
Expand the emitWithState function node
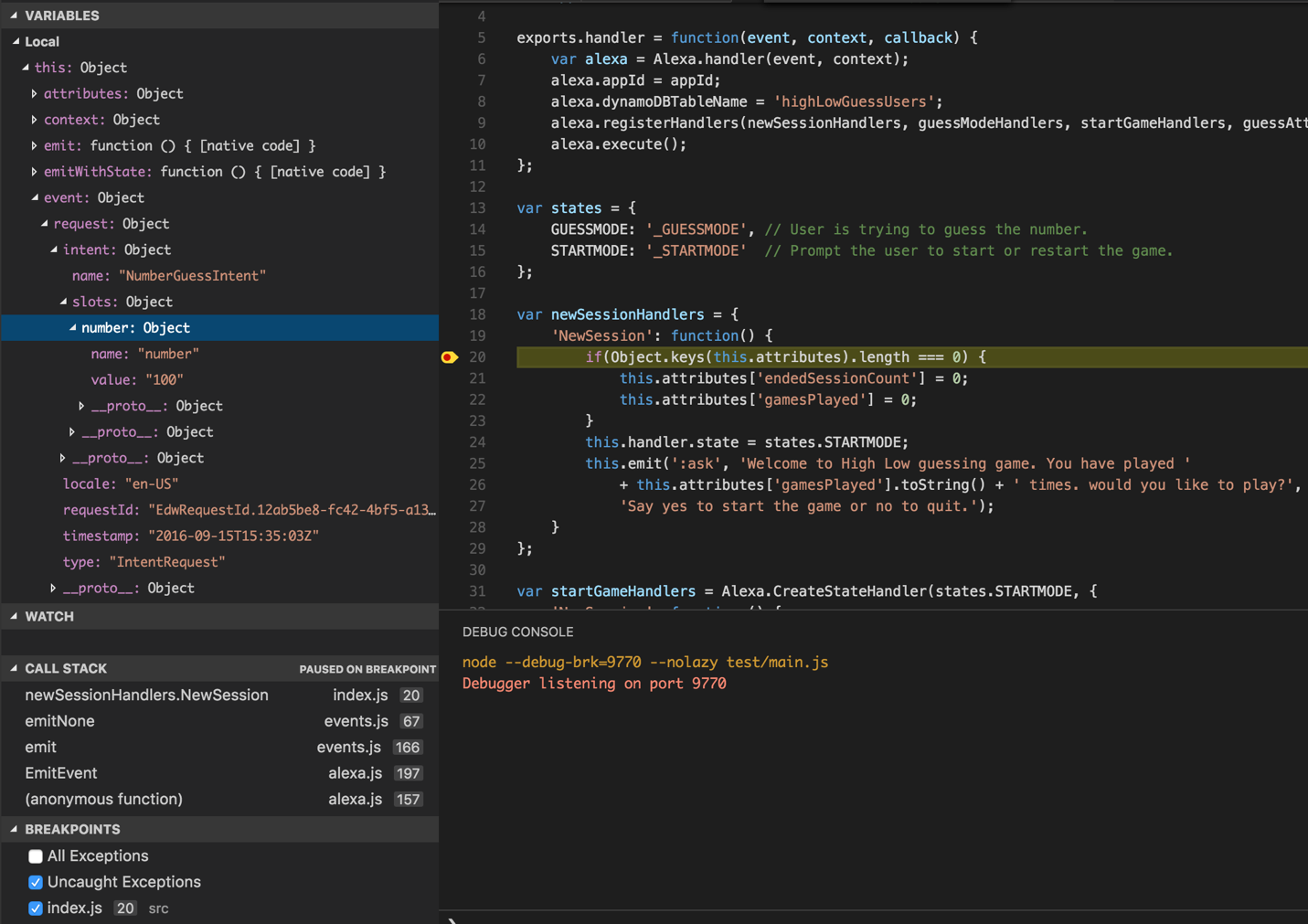(x=35, y=172)
